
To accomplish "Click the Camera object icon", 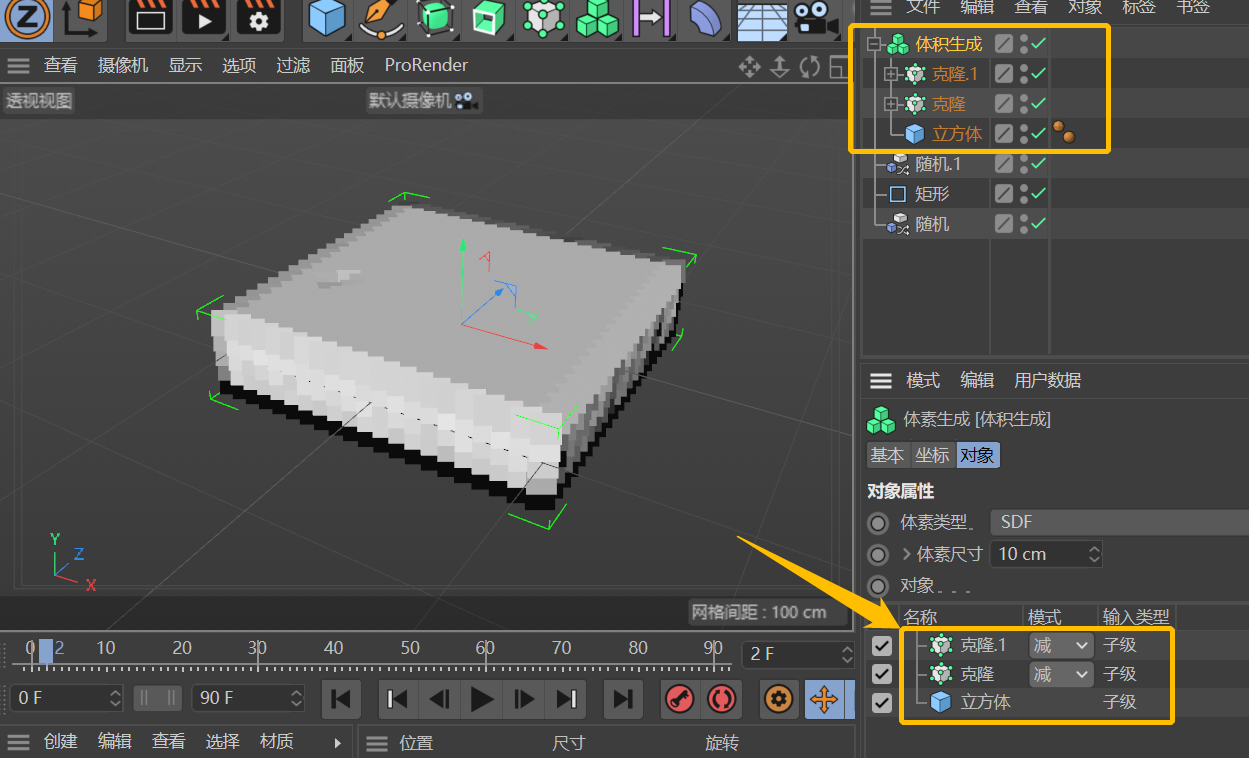I will (815, 17).
